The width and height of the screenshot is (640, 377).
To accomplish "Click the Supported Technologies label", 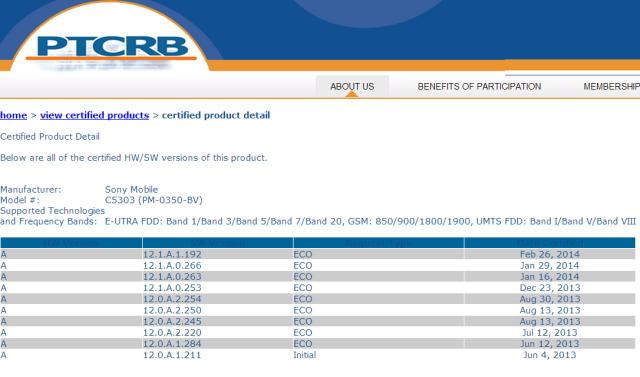I will (x=52, y=211).
